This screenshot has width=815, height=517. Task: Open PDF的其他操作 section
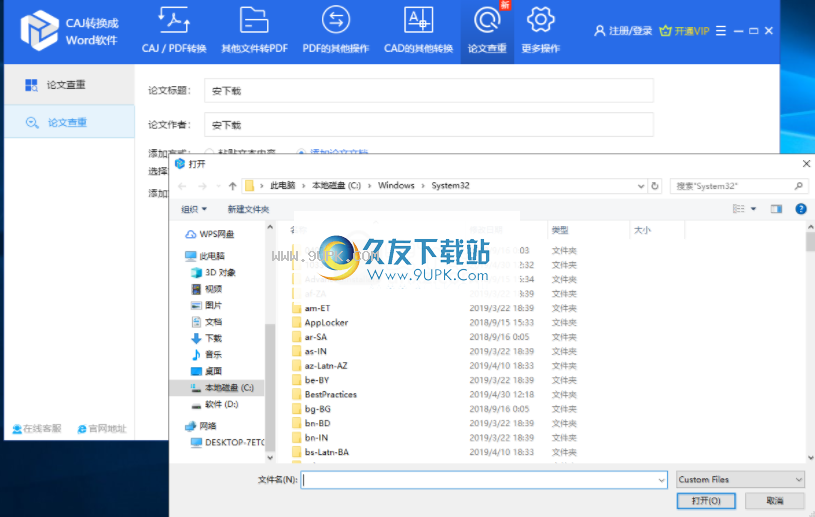[x=336, y=31]
